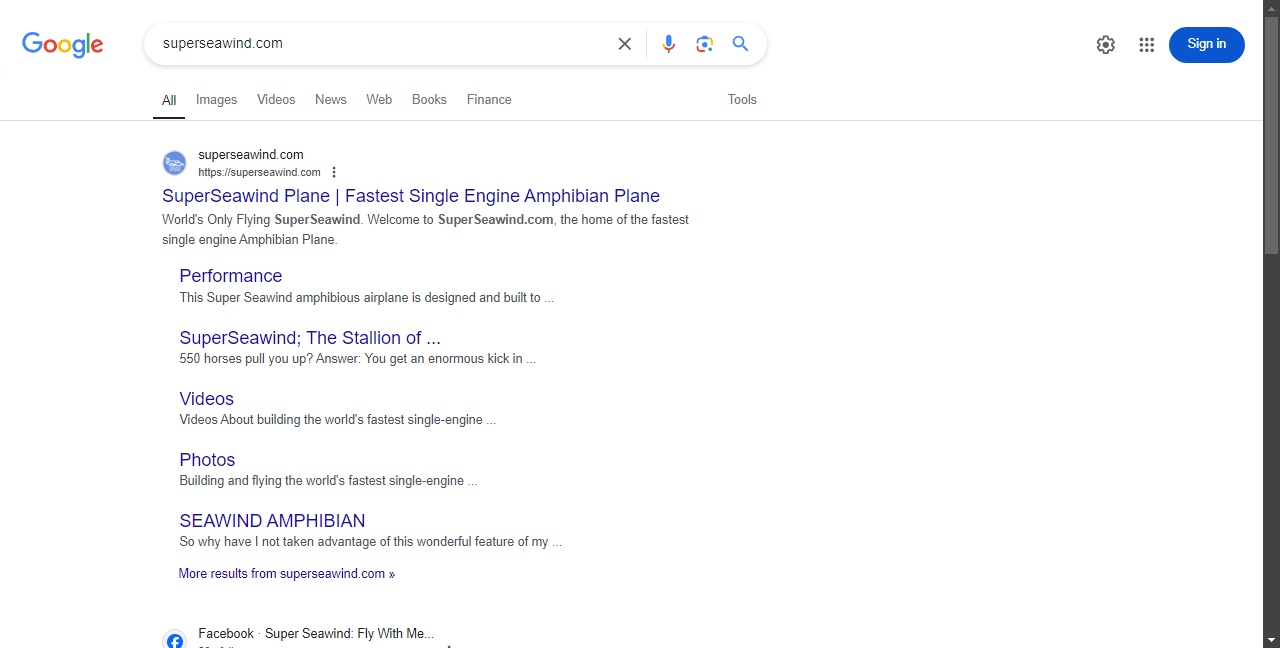1280x648 pixels.
Task: Open the SuperSeawind Plane result title
Action: point(411,196)
